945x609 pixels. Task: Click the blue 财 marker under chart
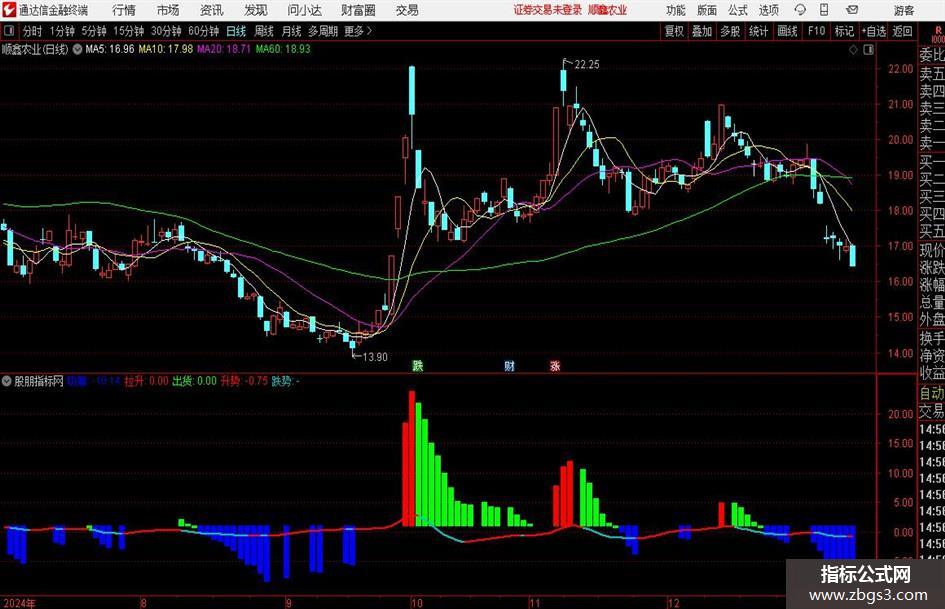[x=510, y=365]
